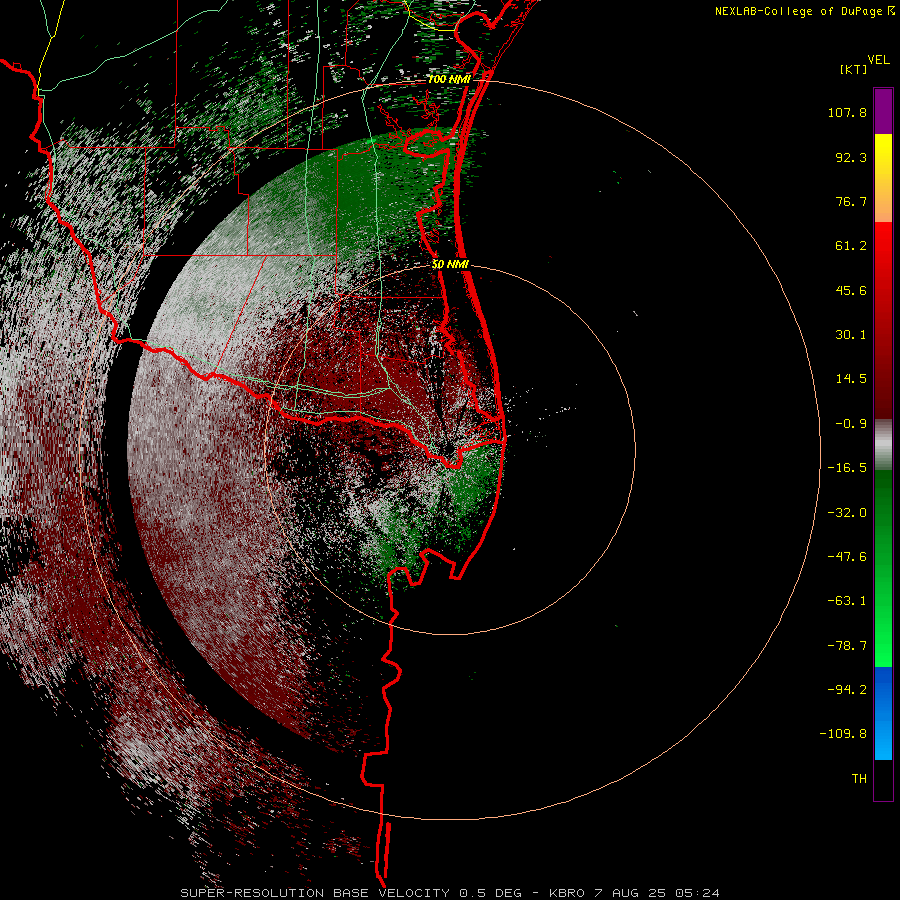The height and width of the screenshot is (900, 900).
Task: Select the 61.2 velocity scale value
Action: [851, 246]
